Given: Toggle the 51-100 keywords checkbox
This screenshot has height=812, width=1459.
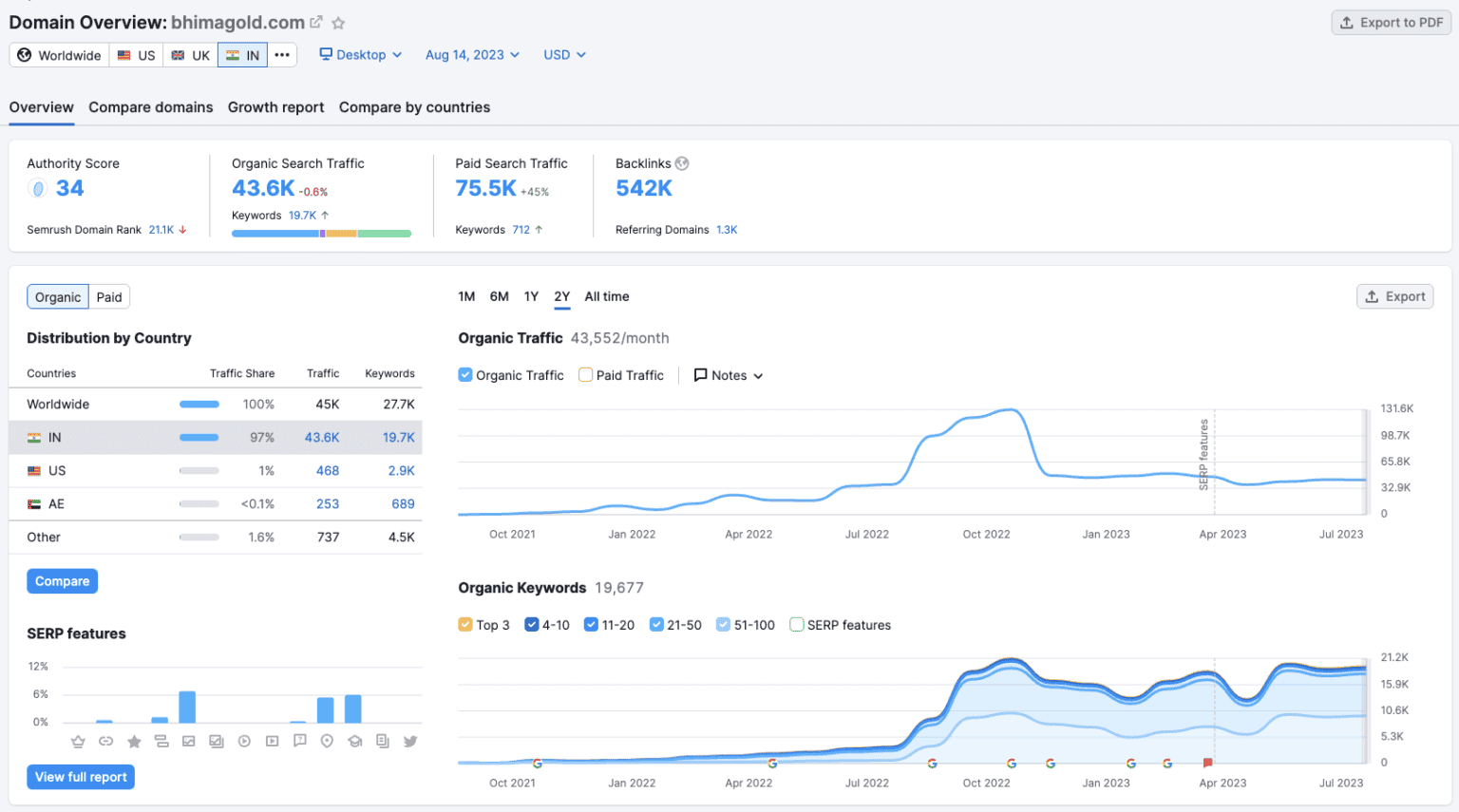Looking at the screenshot, I should click(x=723, y=625).
